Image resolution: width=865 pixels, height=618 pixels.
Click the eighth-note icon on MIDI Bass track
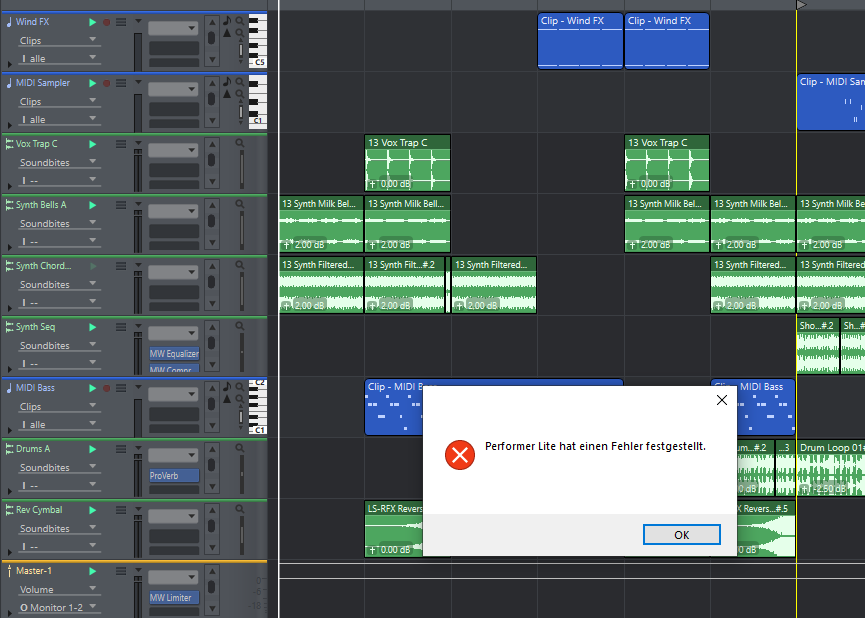pyautogui.click(x=227, y=387)
